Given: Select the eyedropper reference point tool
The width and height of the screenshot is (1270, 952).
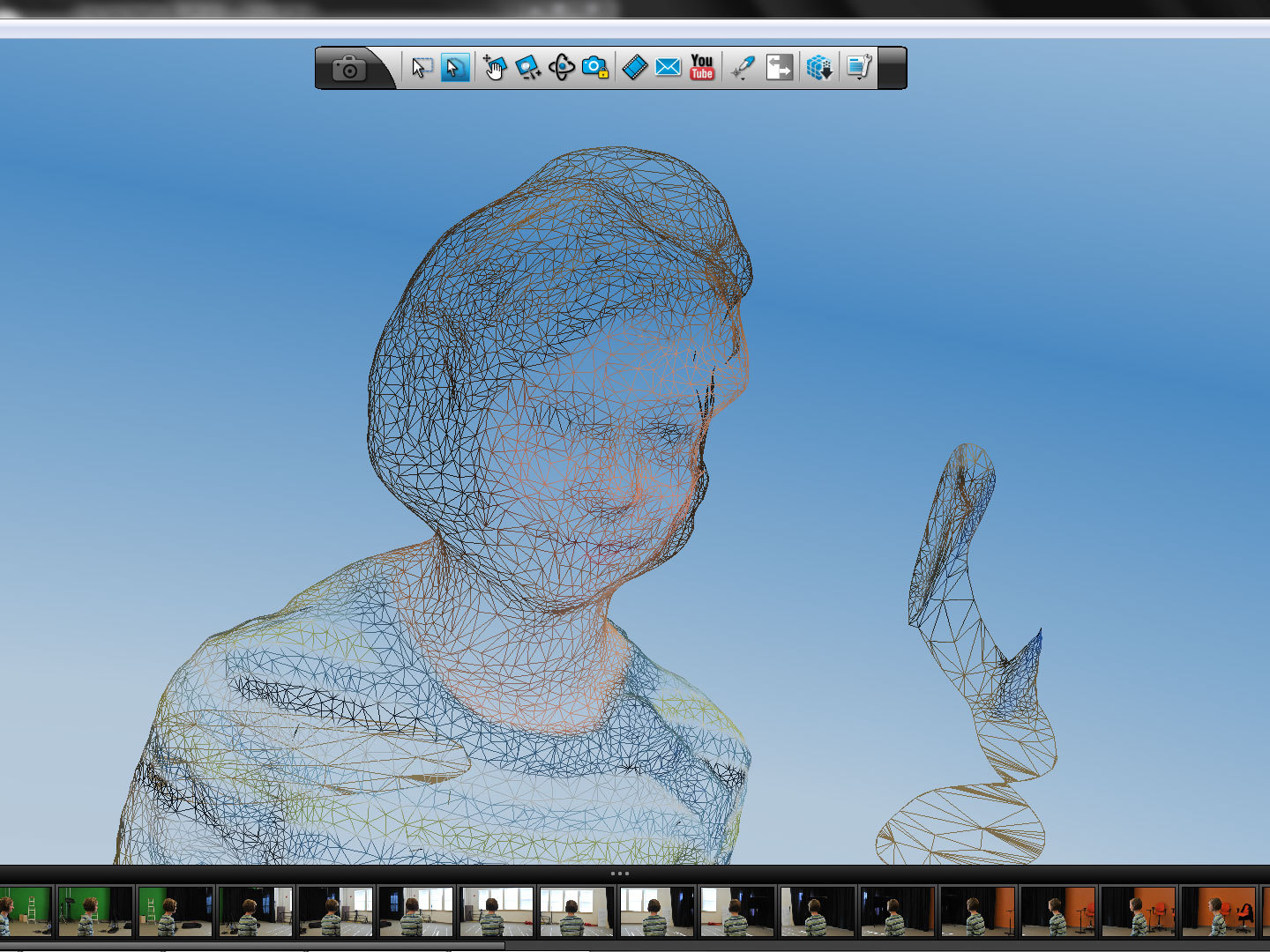Looking at the screenshot, I should tap(743, 68).
